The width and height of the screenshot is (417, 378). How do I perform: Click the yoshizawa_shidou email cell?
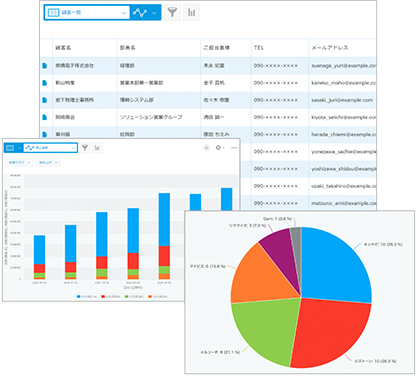[x=344, y=169]
